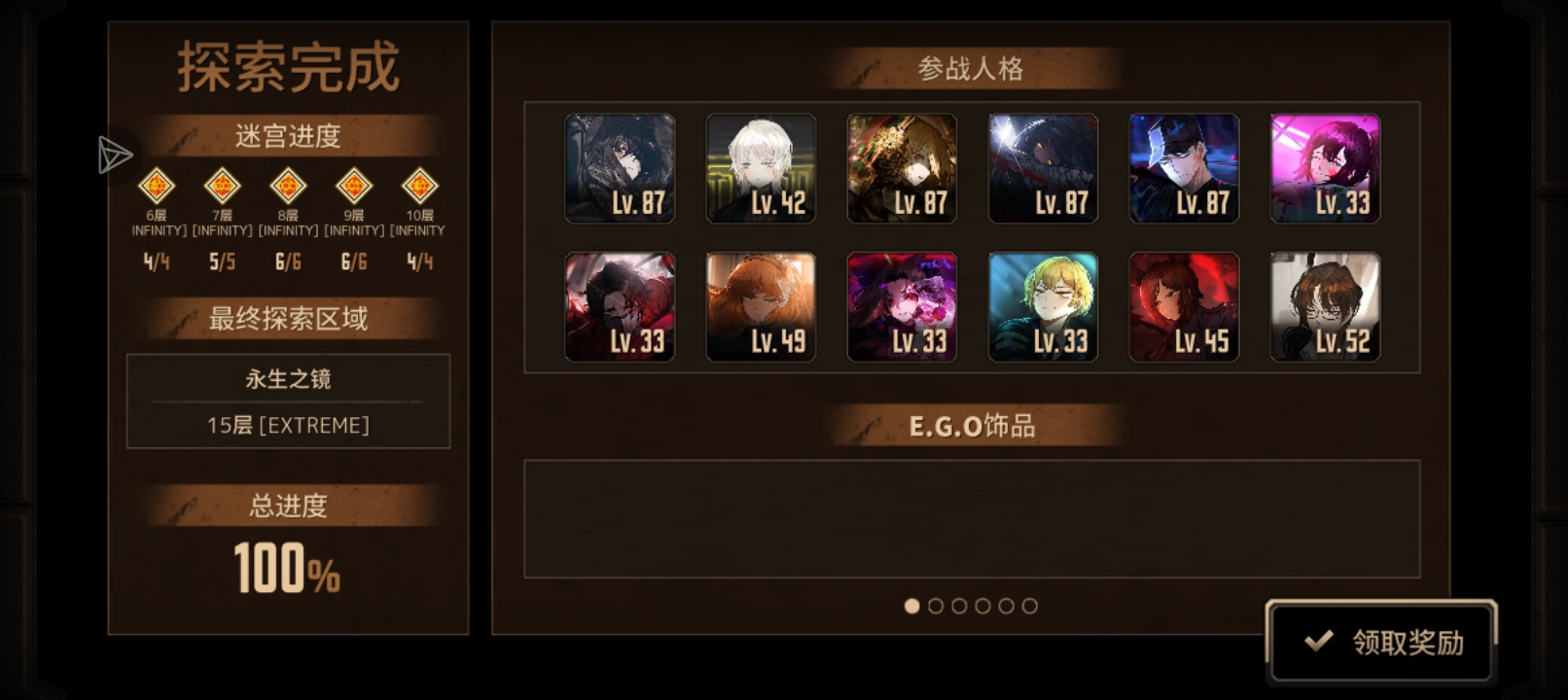Screen dimensions: 1568x700
Task: Go to the second page indicator dot
Action: pos(936,606)
